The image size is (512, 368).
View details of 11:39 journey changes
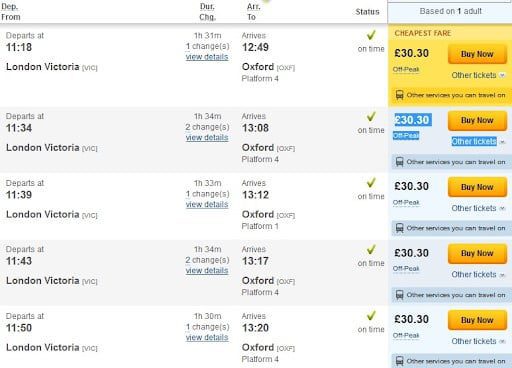[207, 204]
